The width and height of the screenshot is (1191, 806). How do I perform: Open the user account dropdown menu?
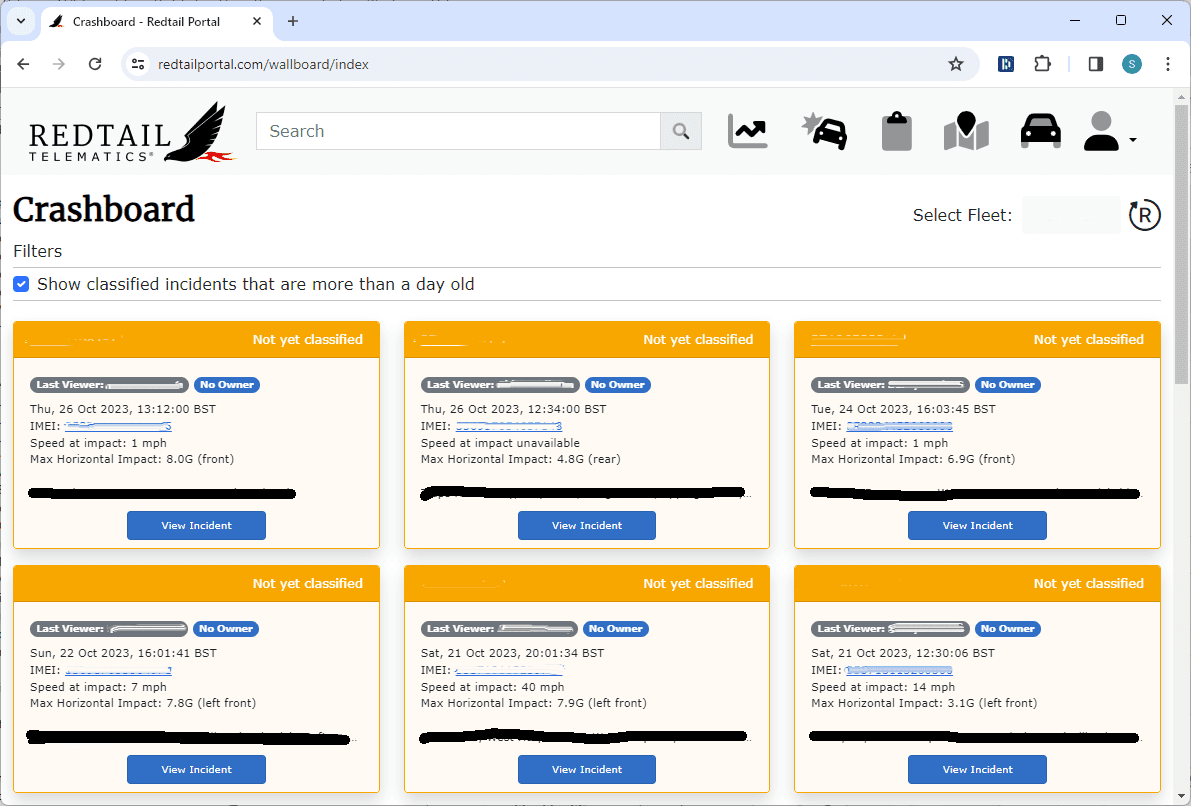pos(1110,132)
